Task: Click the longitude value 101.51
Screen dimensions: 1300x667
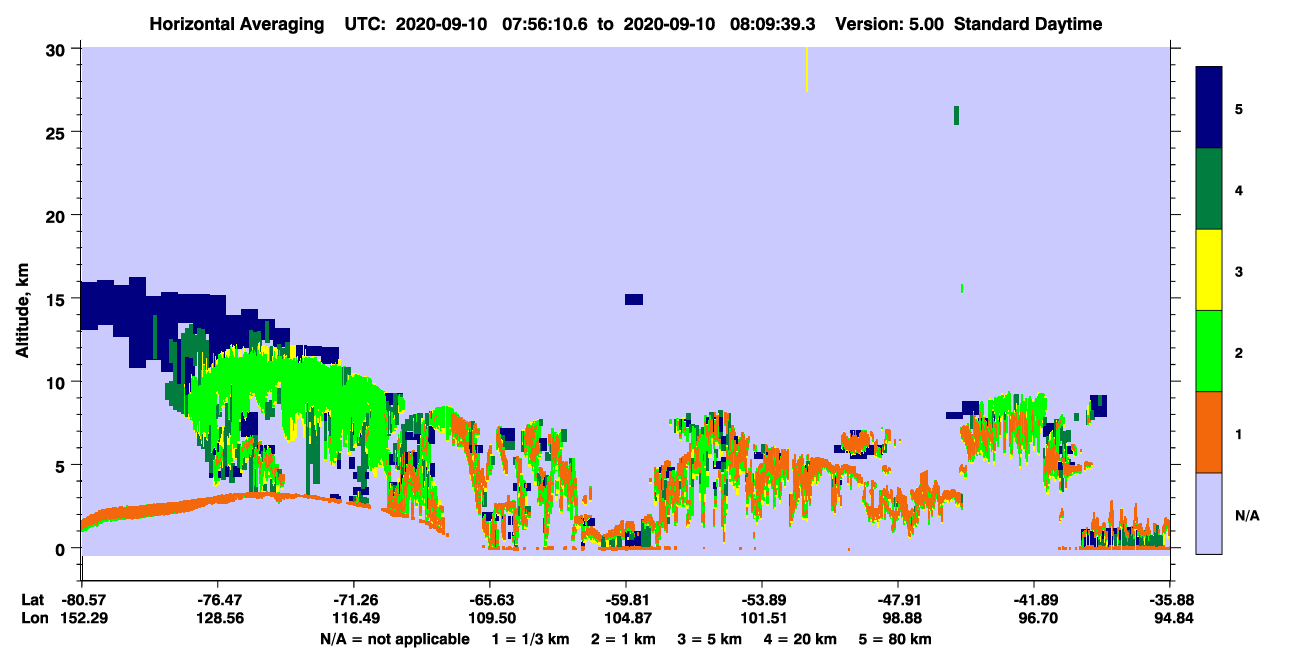Action: (x=762, y=619)
